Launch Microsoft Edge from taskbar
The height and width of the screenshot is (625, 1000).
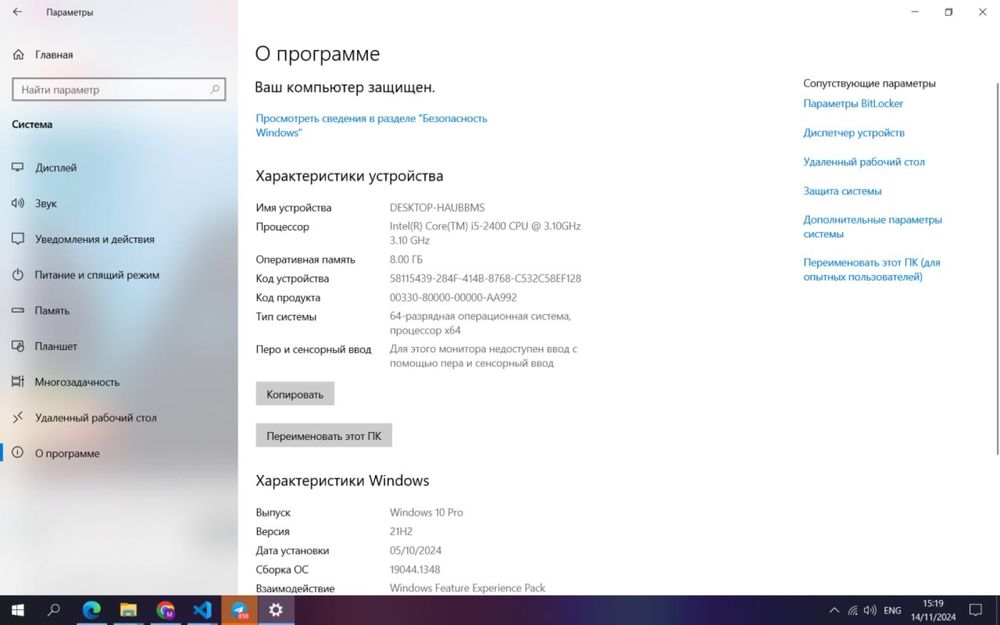(x=91, y=610)
